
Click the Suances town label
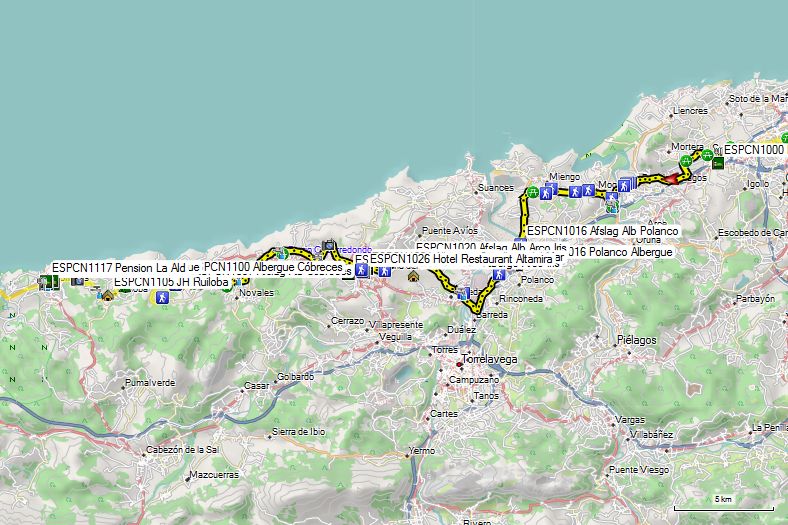(495, 187)
